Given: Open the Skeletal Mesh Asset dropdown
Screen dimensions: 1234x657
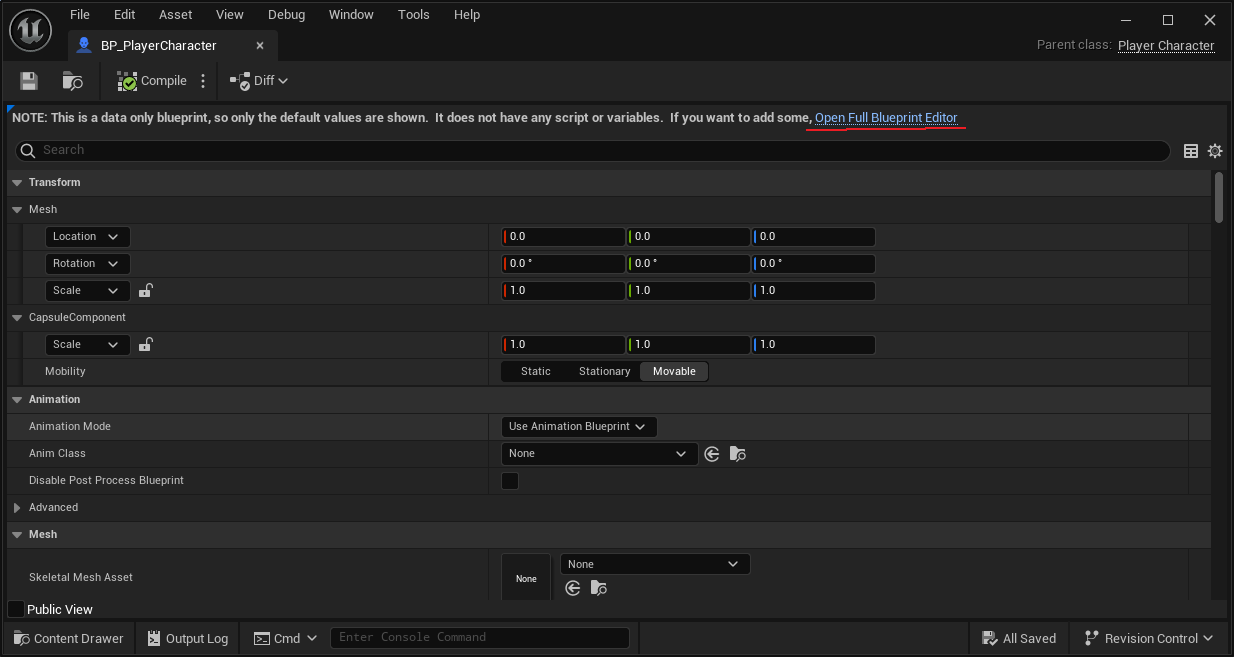Looking at the screenshot, I should (655, 565).
